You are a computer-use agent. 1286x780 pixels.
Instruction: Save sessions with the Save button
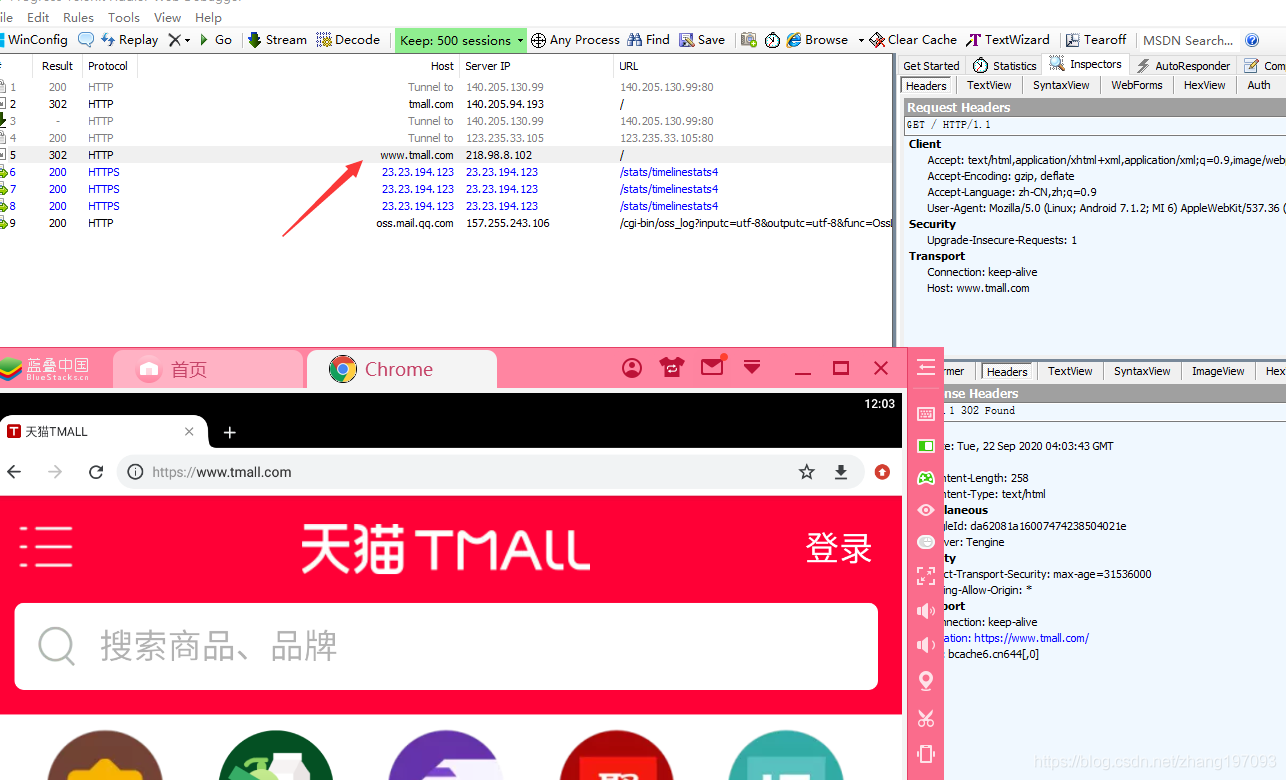pyautogui.click(x=702, y=40)
